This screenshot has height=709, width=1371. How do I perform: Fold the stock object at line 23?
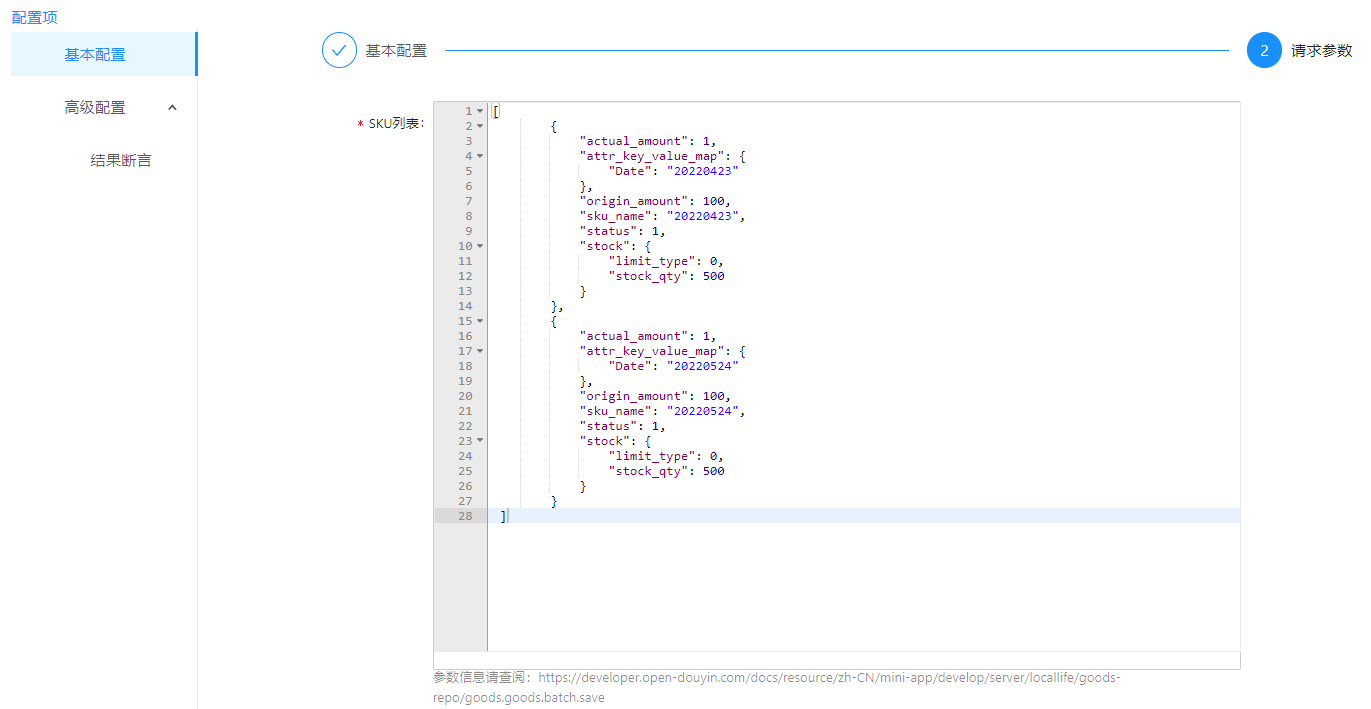[480, 441]
